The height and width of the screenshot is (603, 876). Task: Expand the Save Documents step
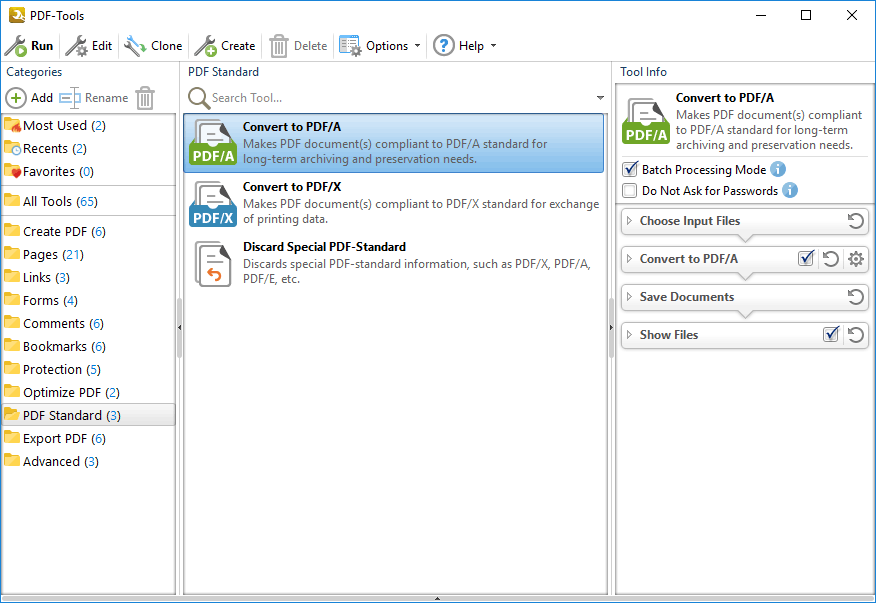(x=630, y=297)
